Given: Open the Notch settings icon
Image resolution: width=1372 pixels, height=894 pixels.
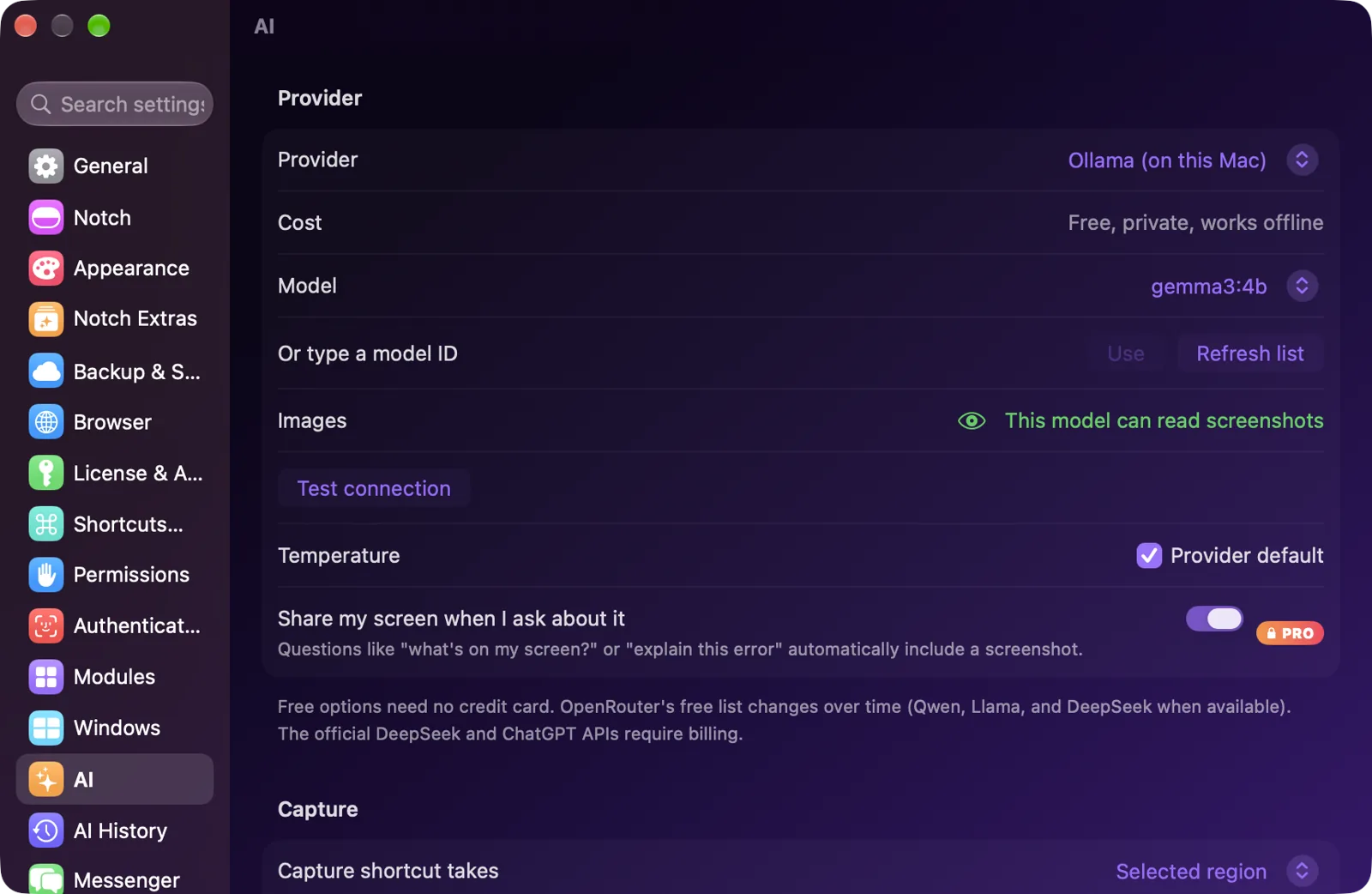Looking at the screenshot, I should coord(46,218).
